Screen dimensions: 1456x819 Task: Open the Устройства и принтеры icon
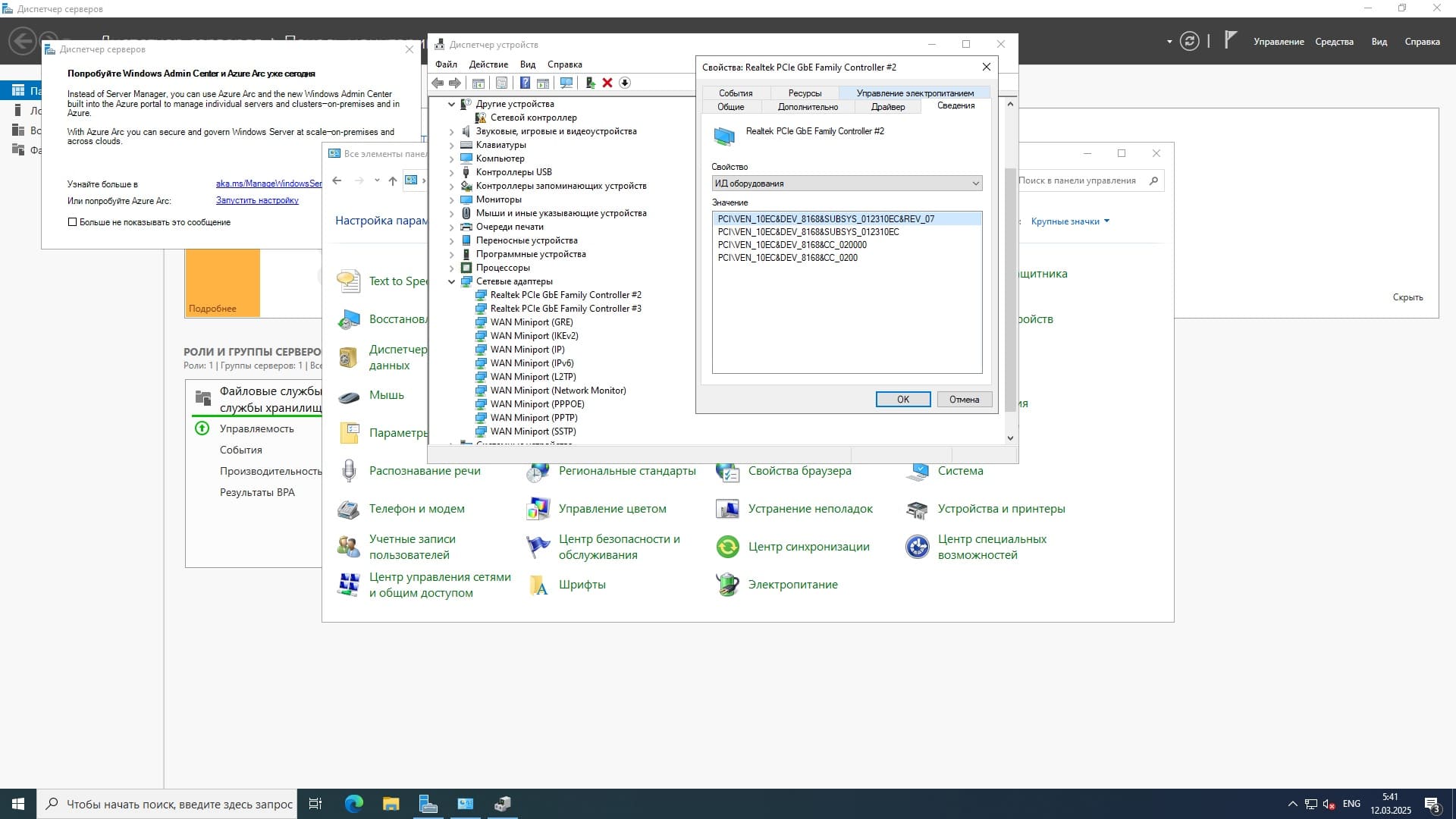(918, 509)
